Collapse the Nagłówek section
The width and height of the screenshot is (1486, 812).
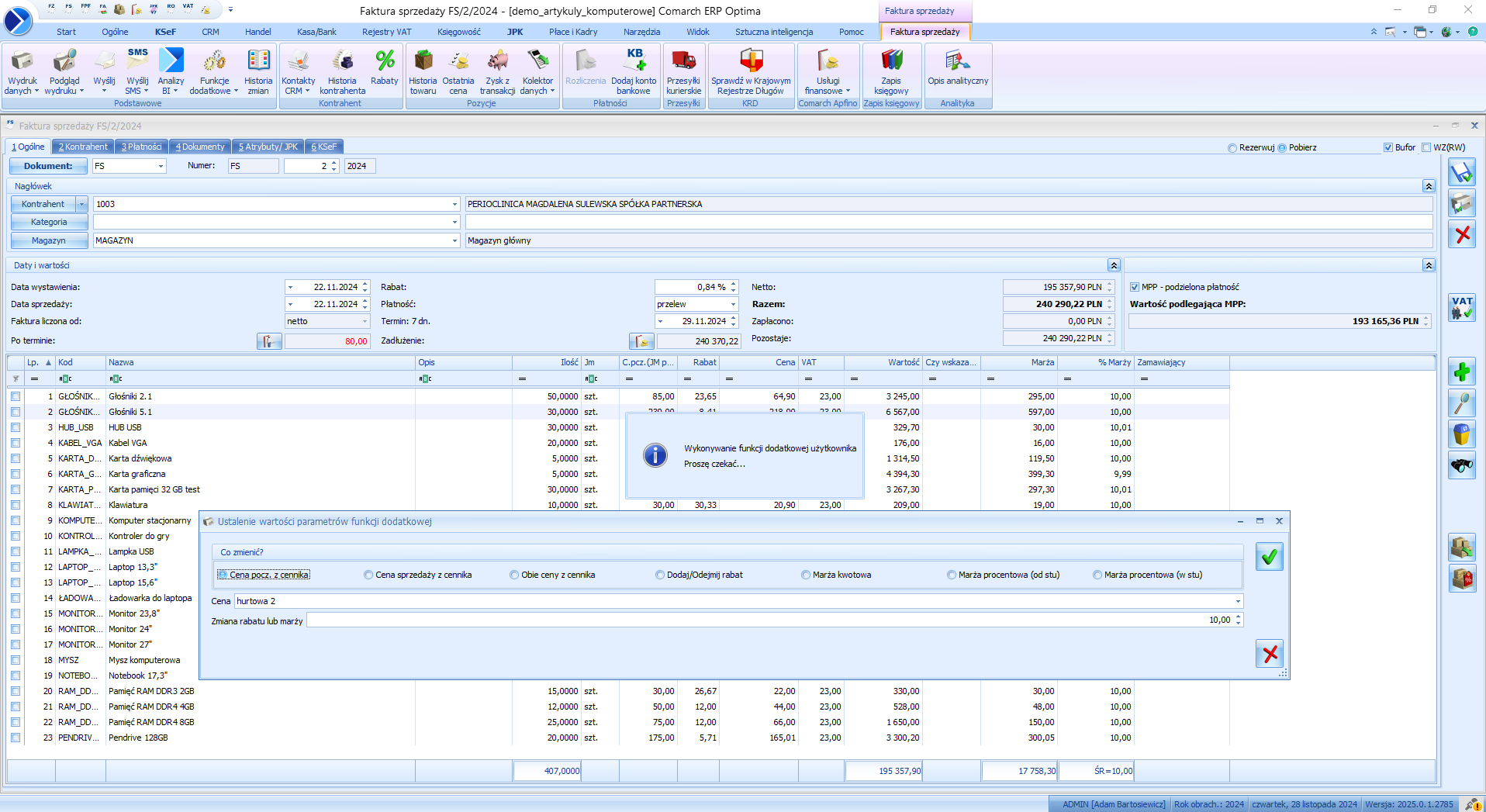click(1428, 186)
